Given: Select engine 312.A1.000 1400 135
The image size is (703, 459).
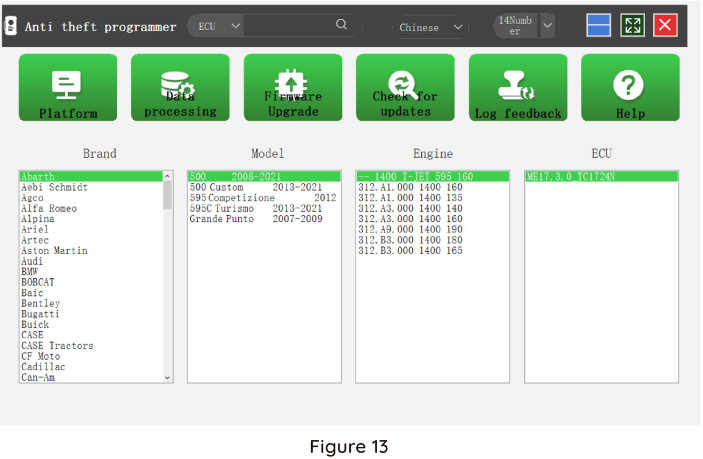Looking at the screenshot, I should tap(433, 198).
